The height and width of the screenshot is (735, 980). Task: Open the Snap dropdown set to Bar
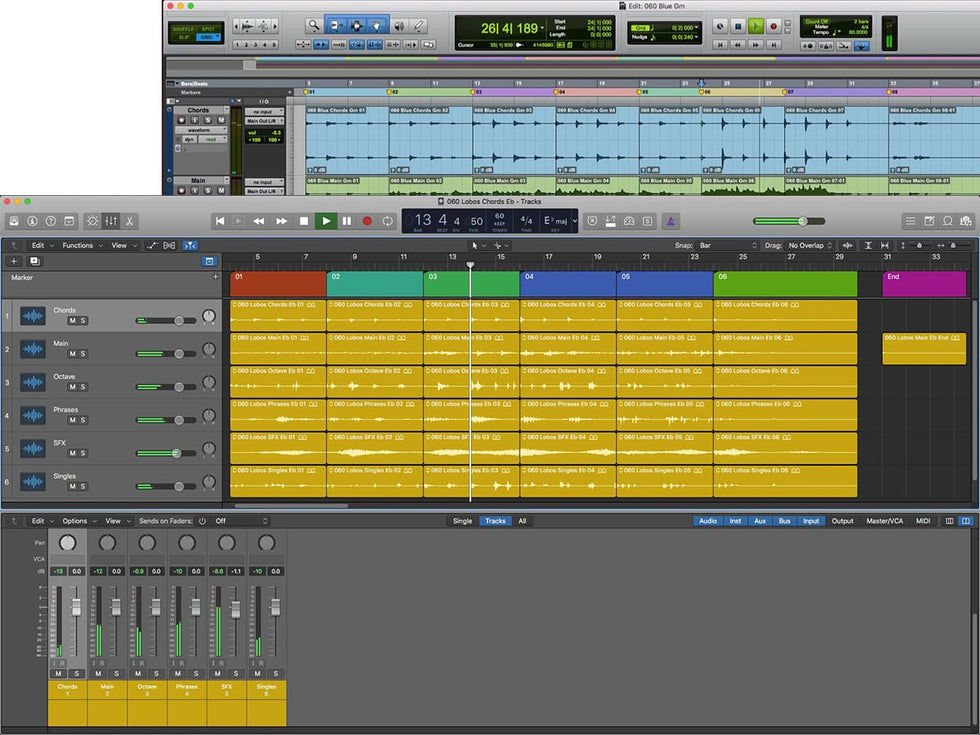click(x=728, y=245)
